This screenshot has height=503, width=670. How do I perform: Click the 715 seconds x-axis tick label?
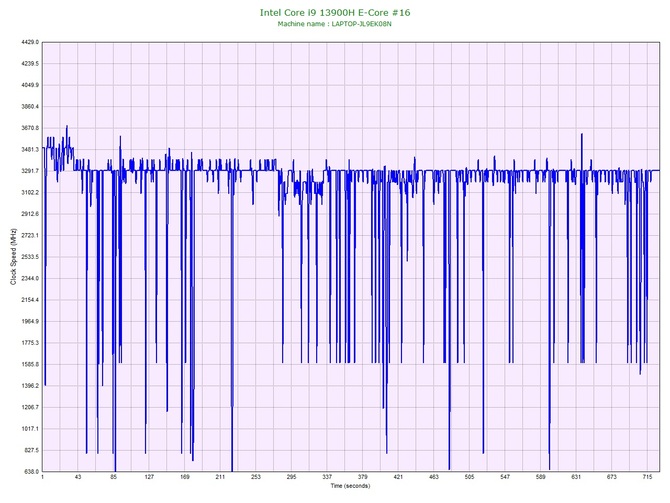pos(647,477)
